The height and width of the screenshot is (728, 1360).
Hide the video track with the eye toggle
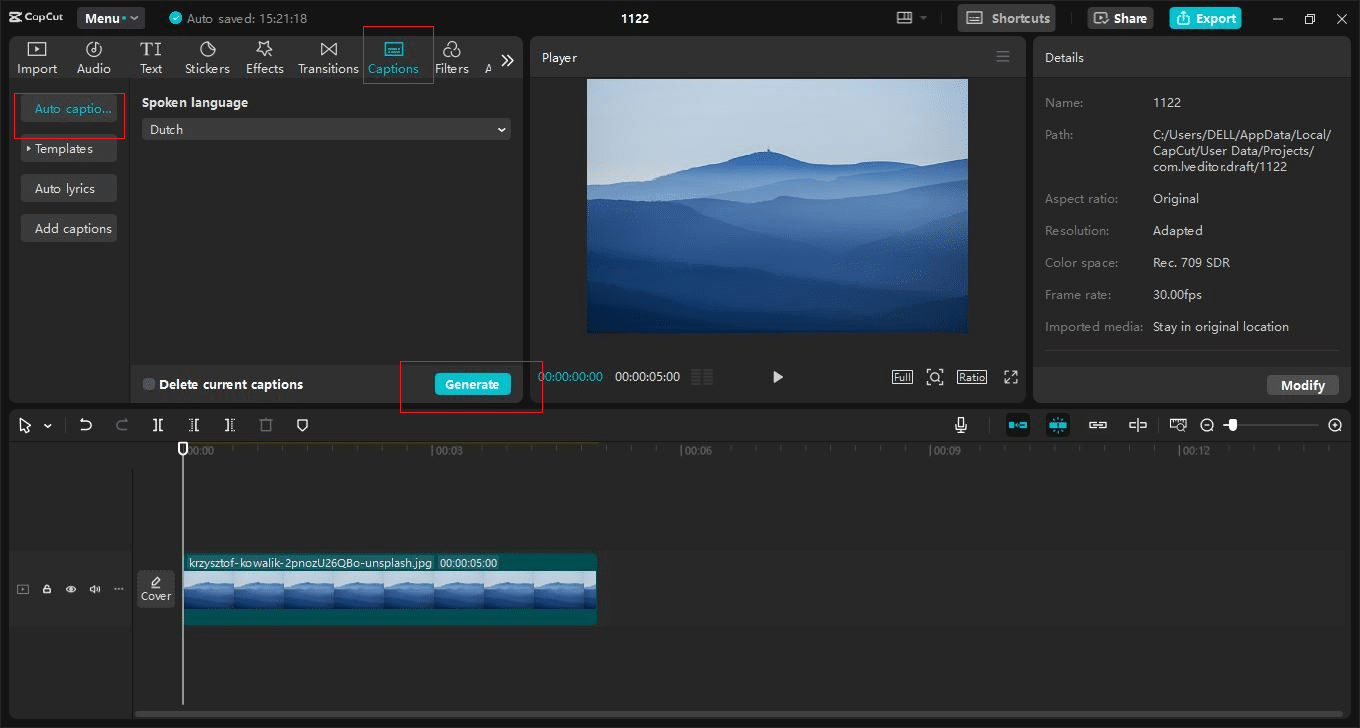(x=70, y=589)
